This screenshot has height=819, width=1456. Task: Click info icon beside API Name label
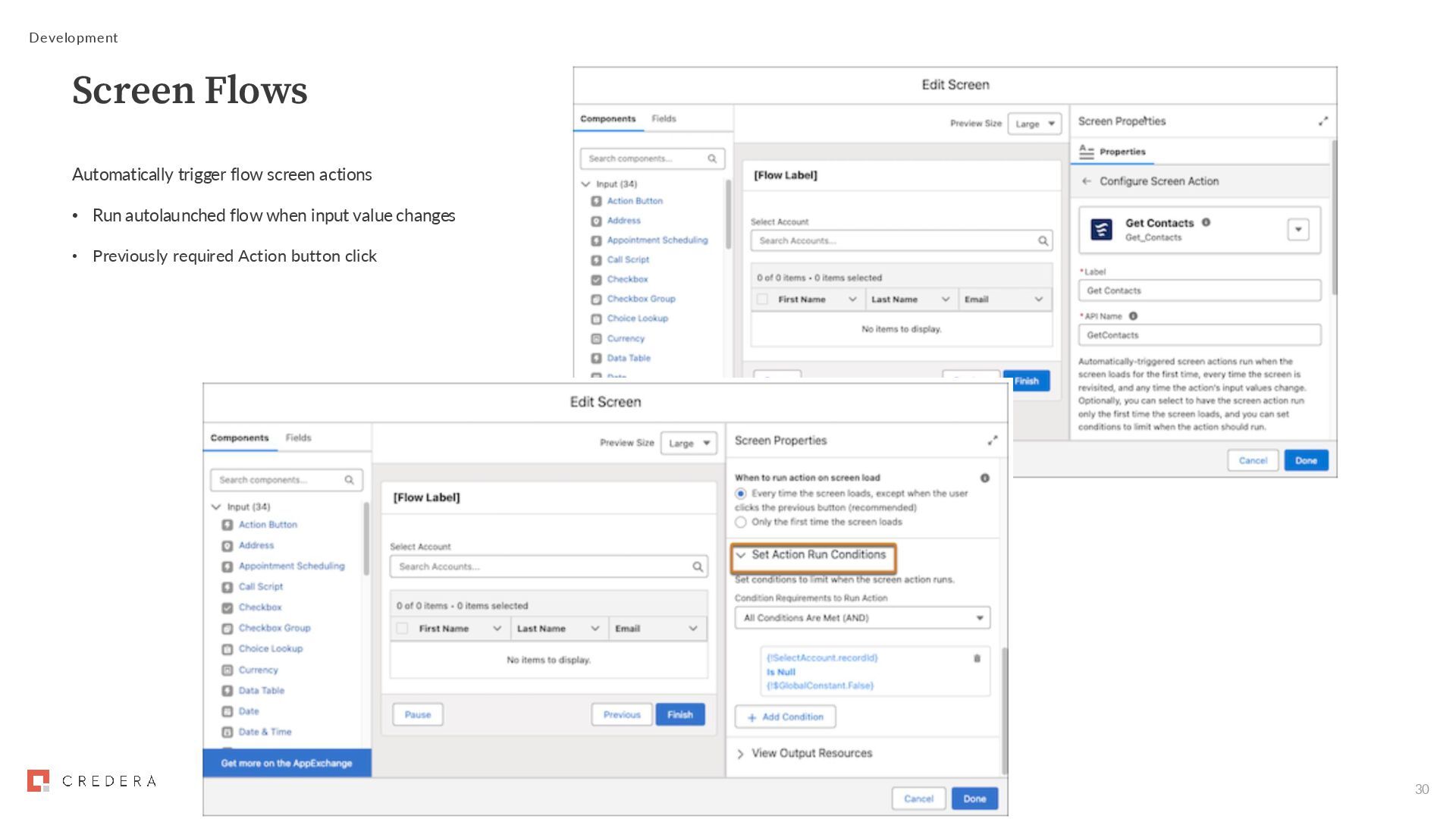(x=1133, y=316)
